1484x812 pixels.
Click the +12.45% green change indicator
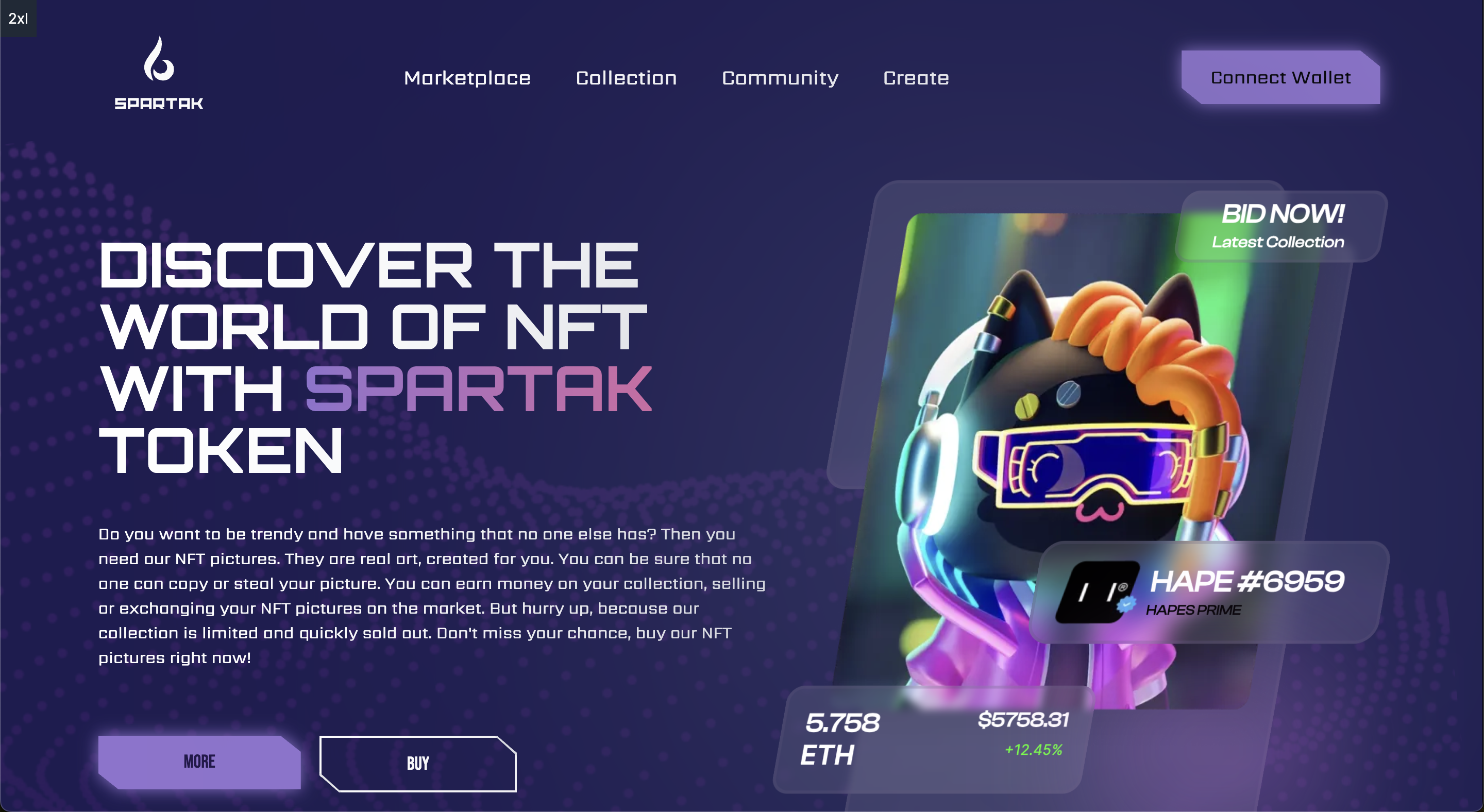click(1034, 750)
